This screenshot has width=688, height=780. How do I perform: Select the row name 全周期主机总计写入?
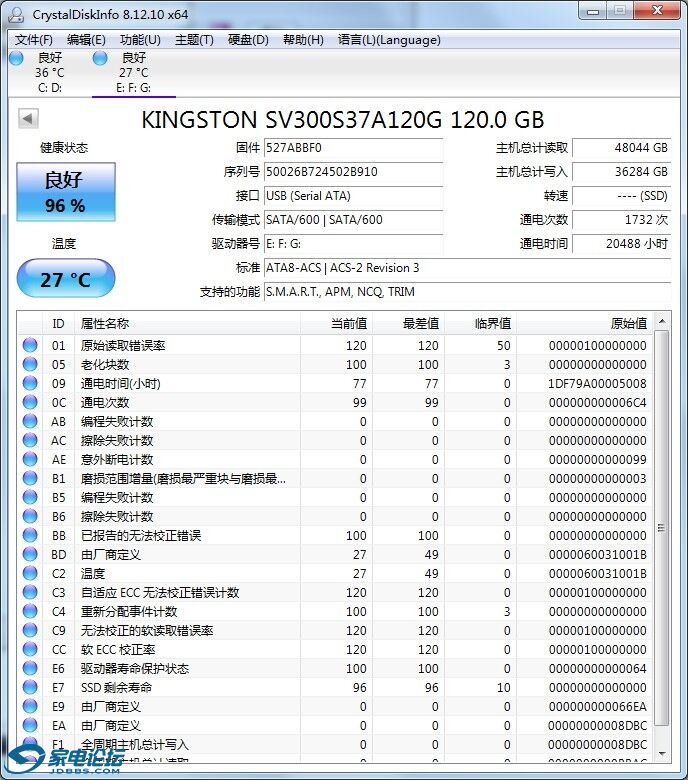coord(134,745)
